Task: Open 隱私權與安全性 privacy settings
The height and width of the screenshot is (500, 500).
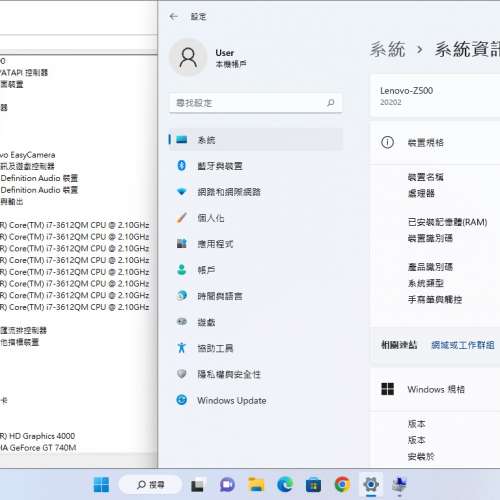Action: [256, 374]
